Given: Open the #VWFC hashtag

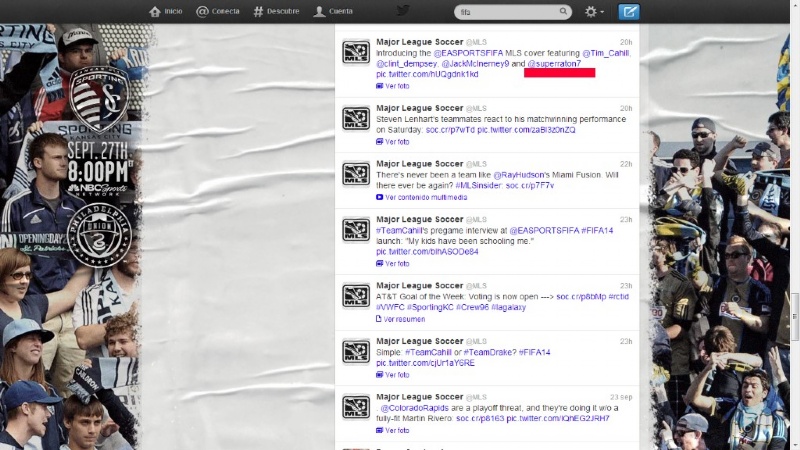Looking at the screenshot, I should coord(390,308).
